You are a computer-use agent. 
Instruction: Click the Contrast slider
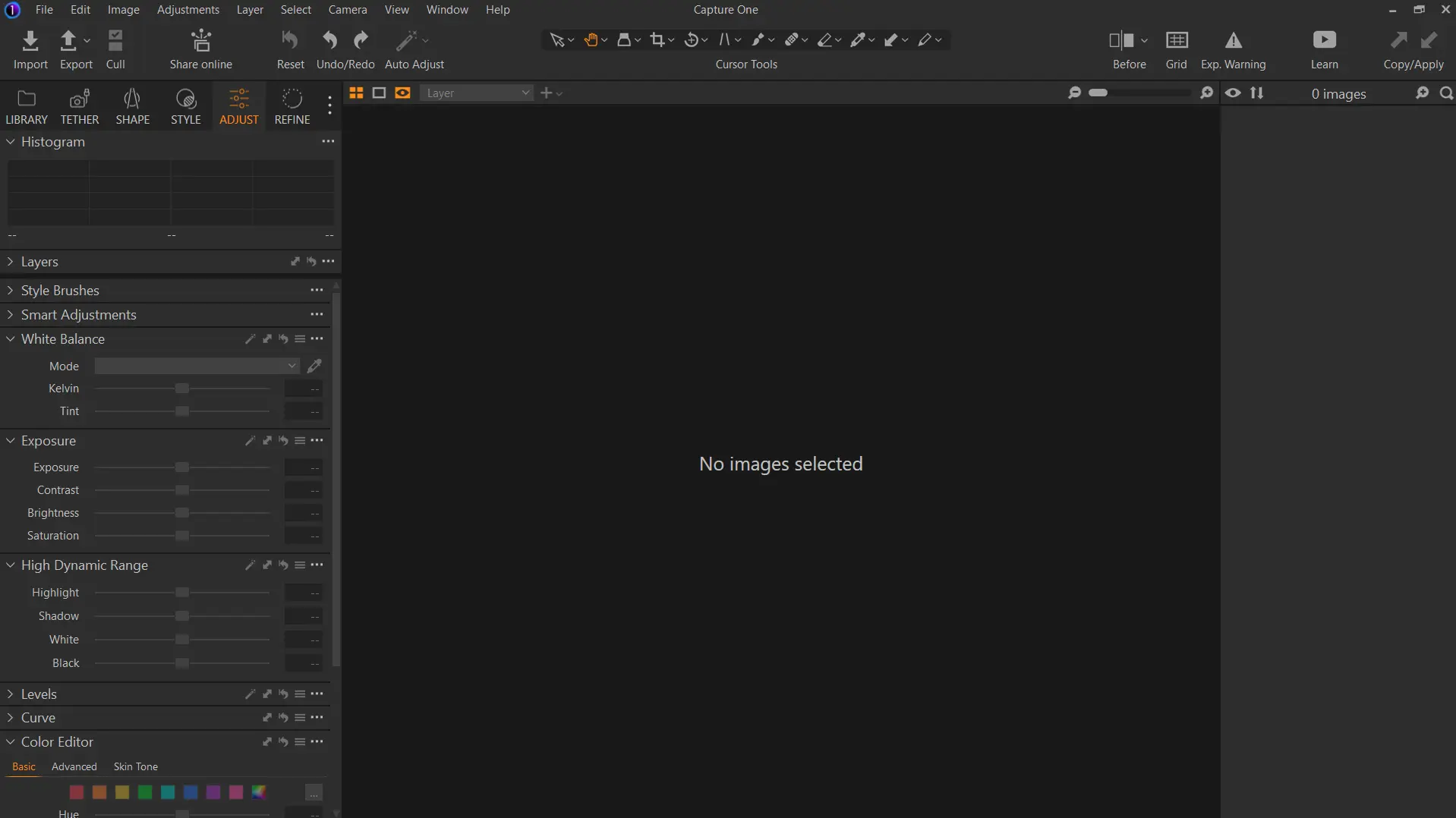pos(182,490)
